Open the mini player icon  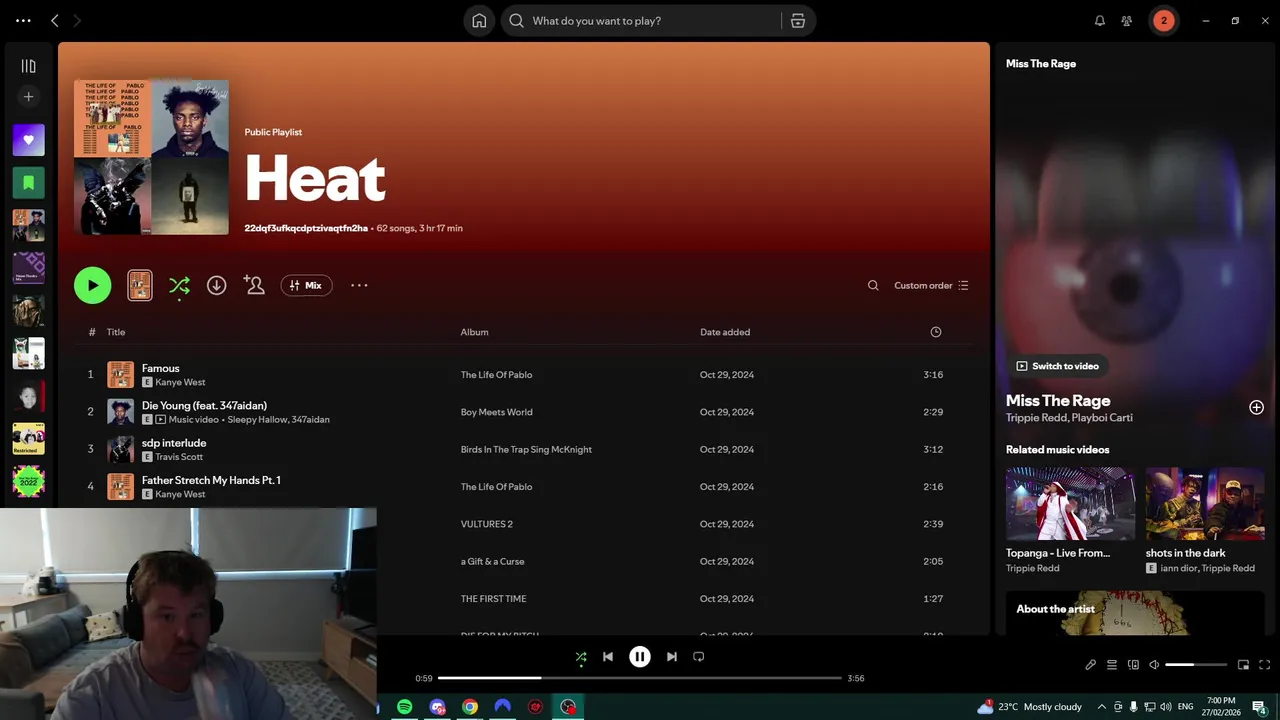(x=1244, y=665)
